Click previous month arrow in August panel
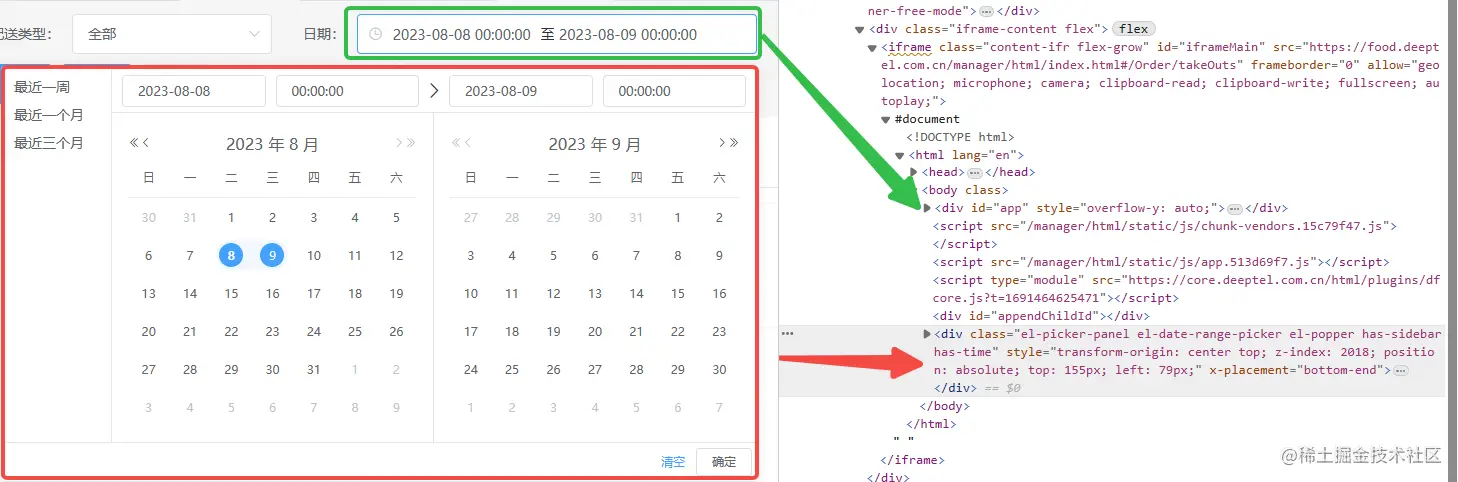The height and width of the screenshot is (482, 1458). [x=146, y=143]
